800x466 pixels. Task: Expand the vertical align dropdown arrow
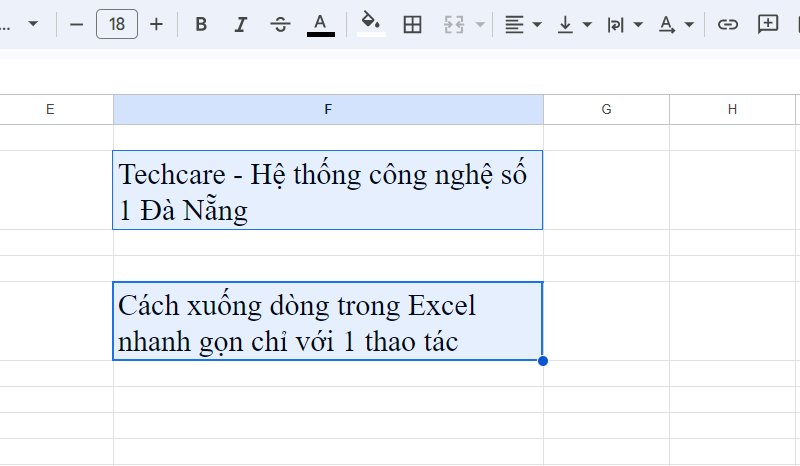pos(587,24)
